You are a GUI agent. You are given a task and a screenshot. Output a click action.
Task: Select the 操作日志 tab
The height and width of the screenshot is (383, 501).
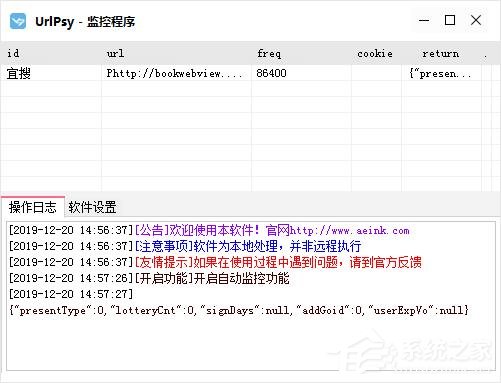tap(32, 207)
